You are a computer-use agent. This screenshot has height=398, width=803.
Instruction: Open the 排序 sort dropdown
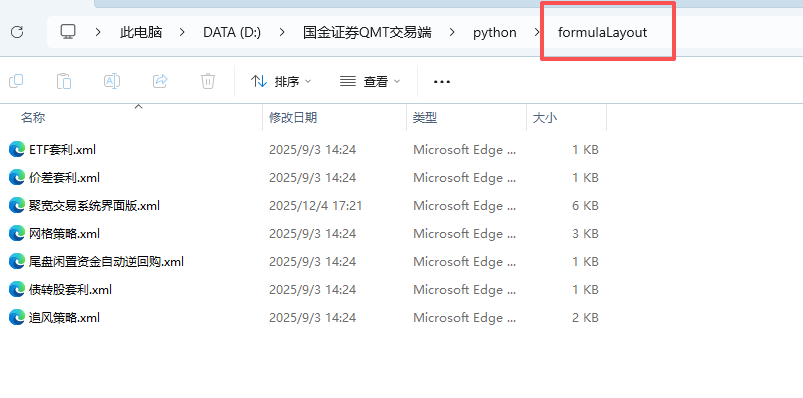point(281,81)
